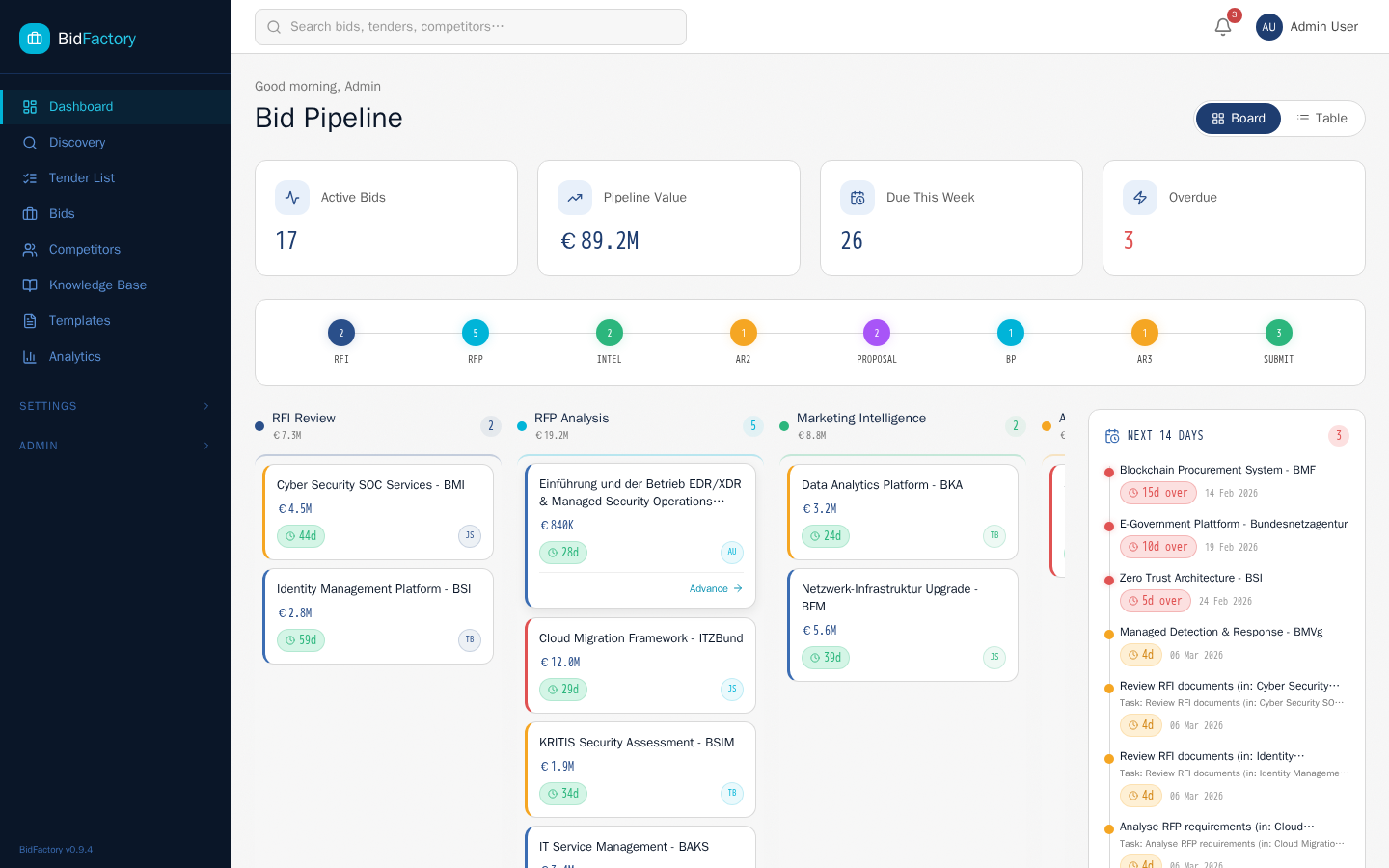
Task: Click the JS avatar on Cloud Migration card
Action: 732,689
